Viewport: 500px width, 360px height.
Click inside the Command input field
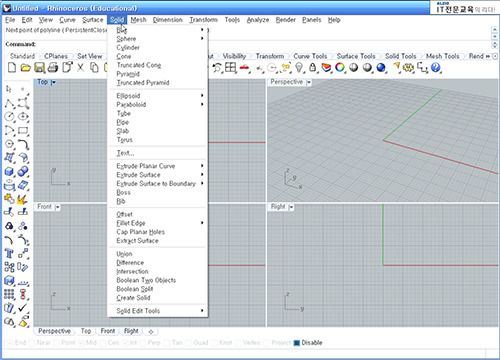tap(263, 44)
